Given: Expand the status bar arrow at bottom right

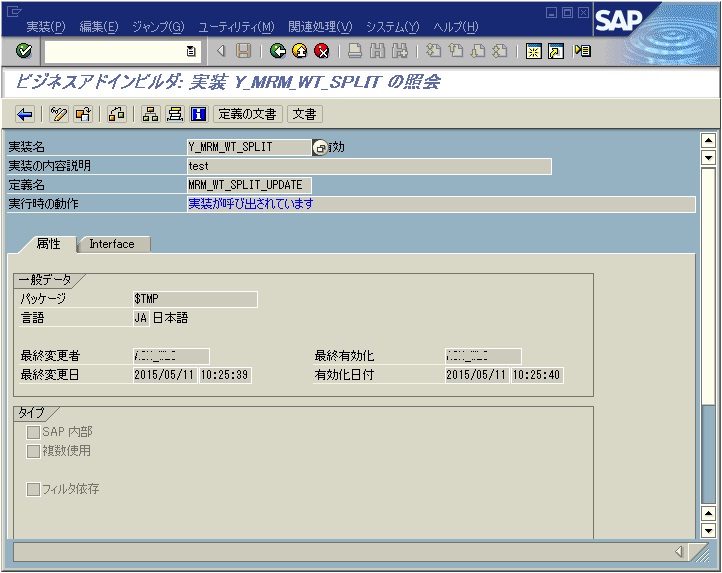Looking at the screenshot, I should pos(678,551).
